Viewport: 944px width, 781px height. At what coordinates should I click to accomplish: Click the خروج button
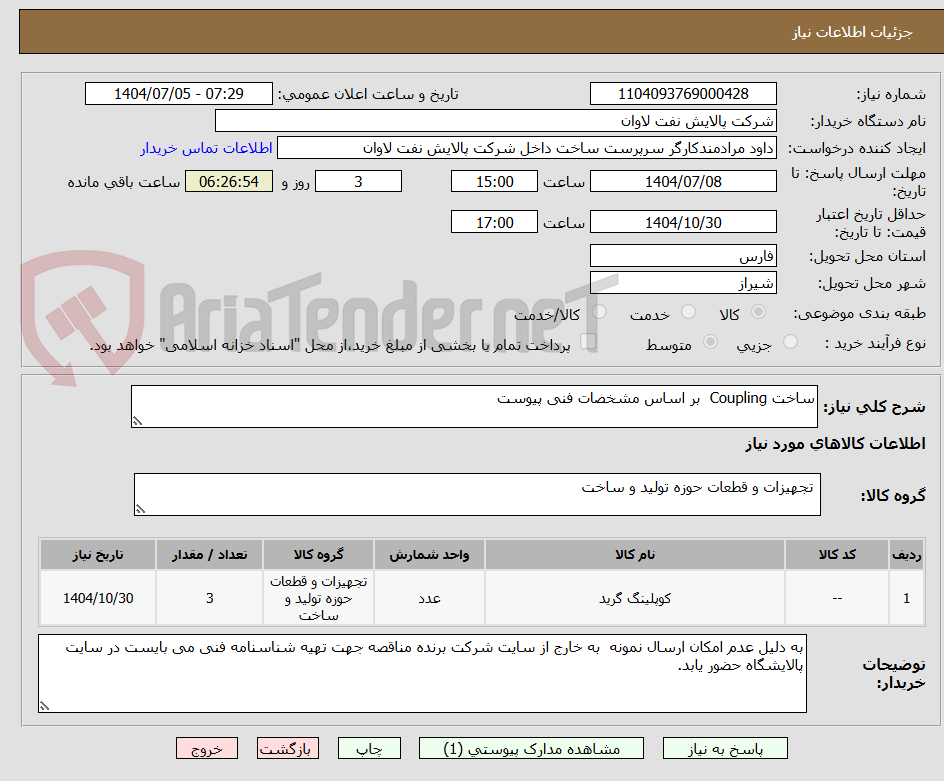click(207, 748)
